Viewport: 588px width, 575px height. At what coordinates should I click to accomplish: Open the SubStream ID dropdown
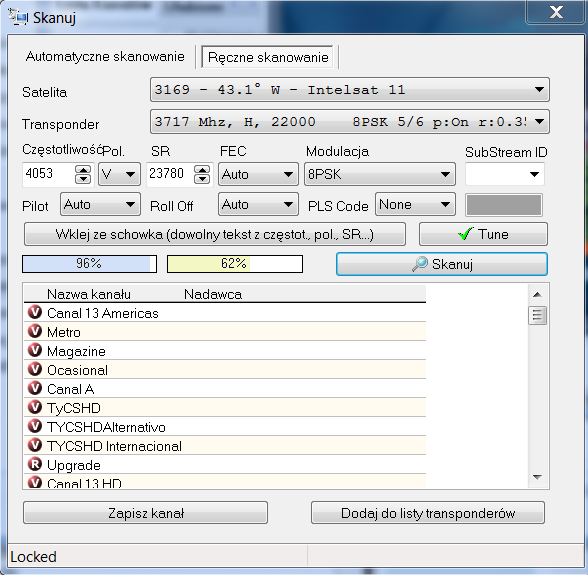coord(505,174)
